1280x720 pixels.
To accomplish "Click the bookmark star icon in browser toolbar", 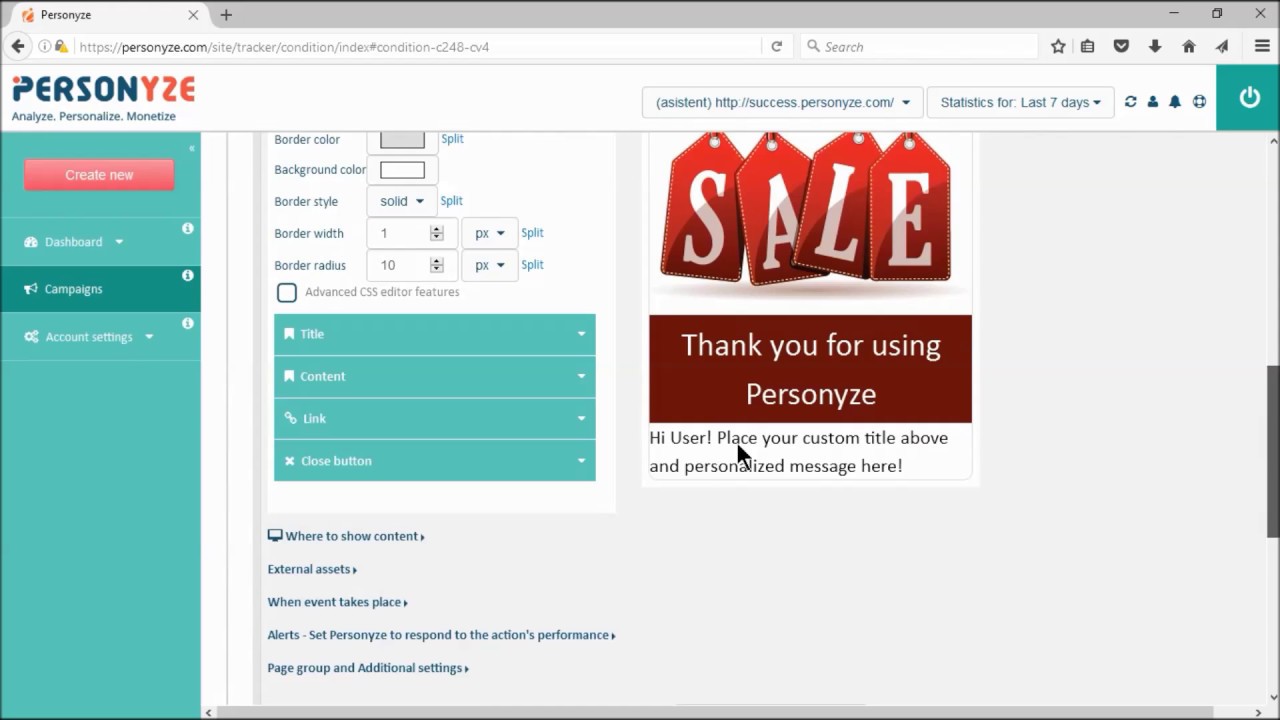I will coord(1058,46).
